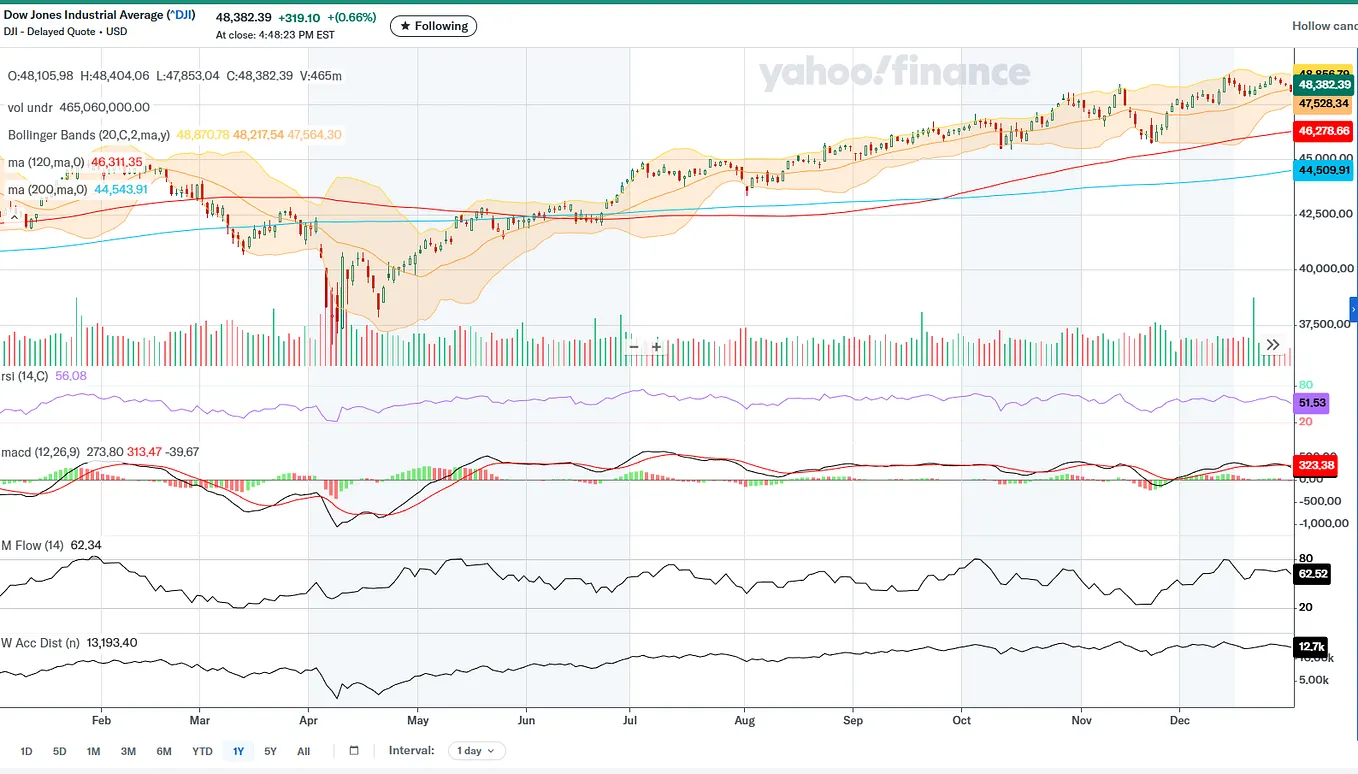Expand the blue side panel handle
This screenshot has height=774, width=1358.
pyautogui.click(x=1354, y=312)
